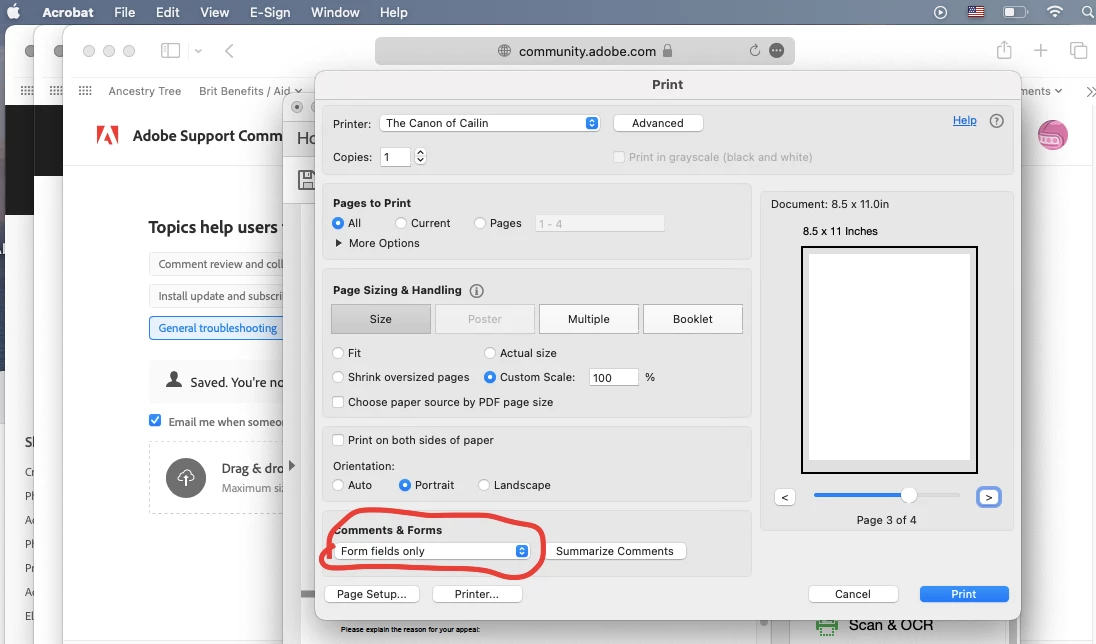Image resolution: width=1096 pixels, height=644 pixels.
Task: Select Shrink oversized pages option
Action: pos(338,377)
